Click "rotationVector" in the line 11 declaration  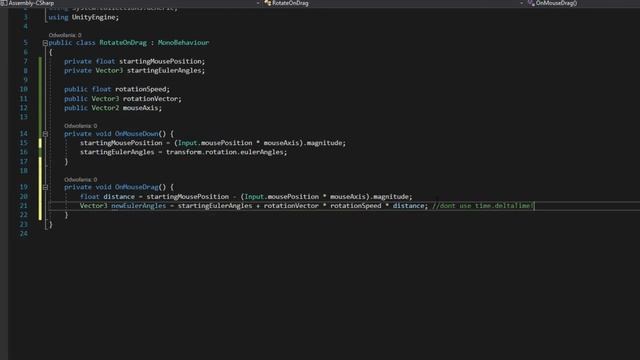(x=150, y=99)
